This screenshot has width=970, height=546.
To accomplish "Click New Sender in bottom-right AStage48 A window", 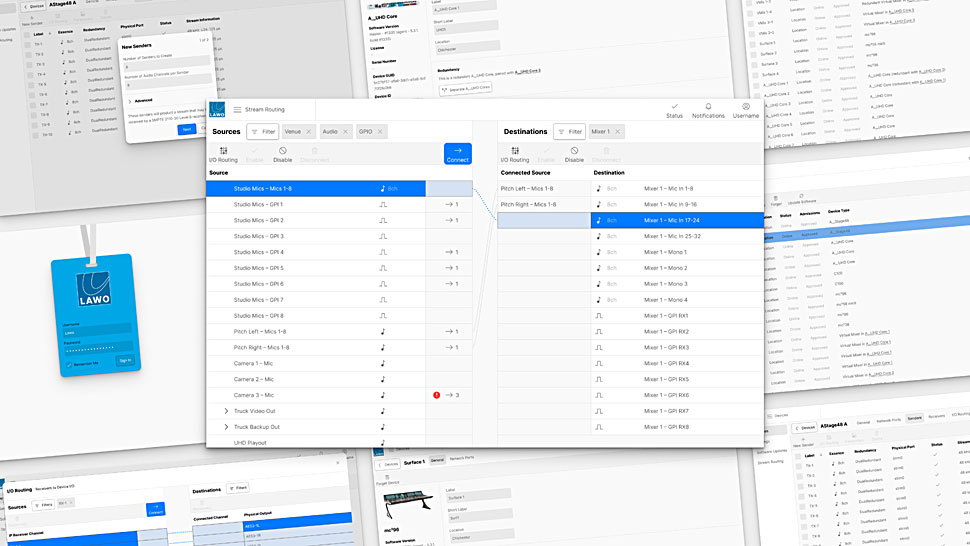I will point(803,442).
